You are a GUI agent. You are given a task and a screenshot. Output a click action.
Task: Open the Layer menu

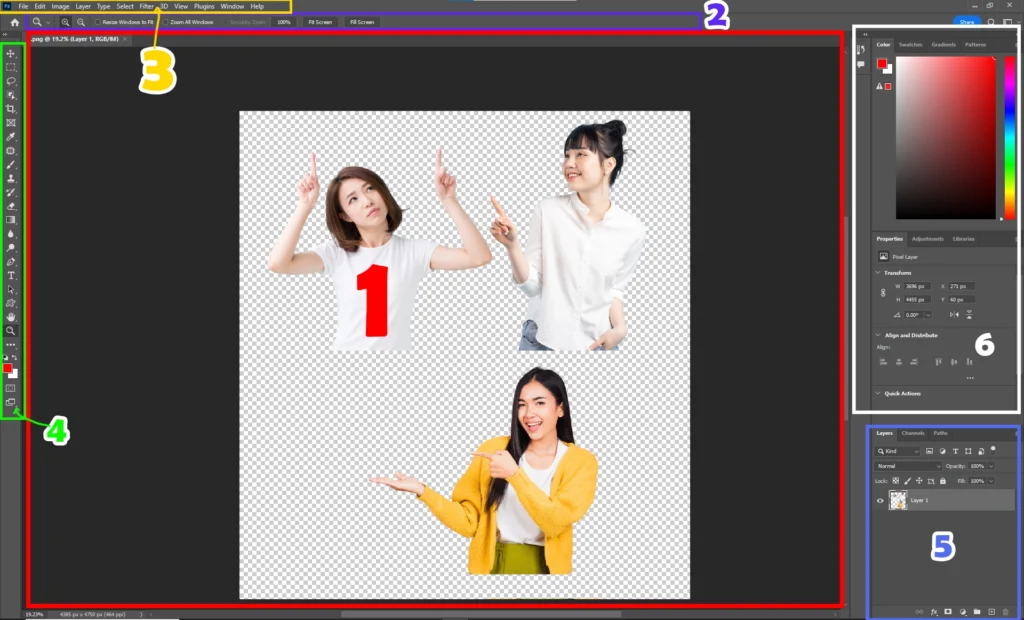pyautogui.click(x=83, y=7)
